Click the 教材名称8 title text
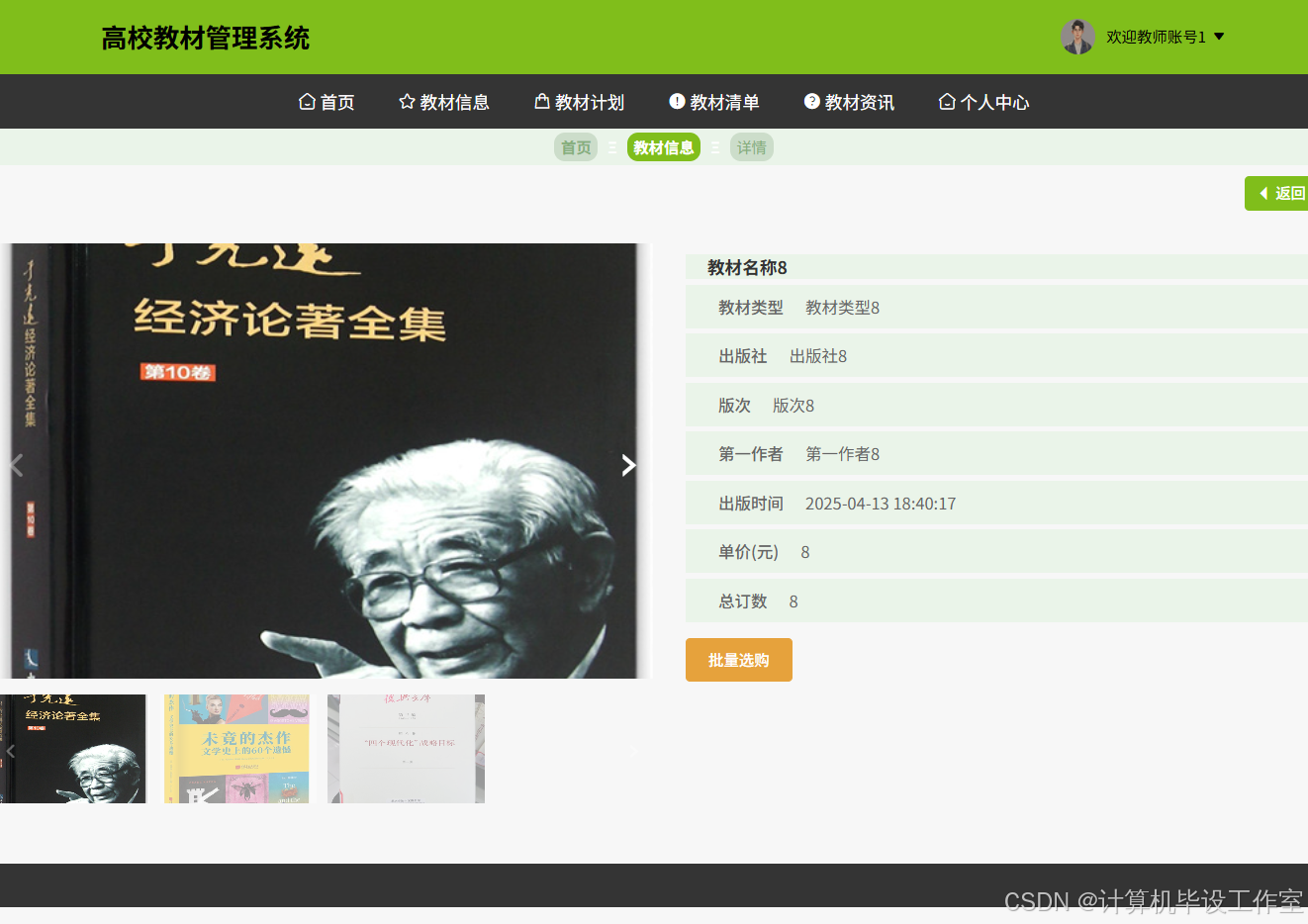This screenshot has width=1308, height=924. click(747, 267)
